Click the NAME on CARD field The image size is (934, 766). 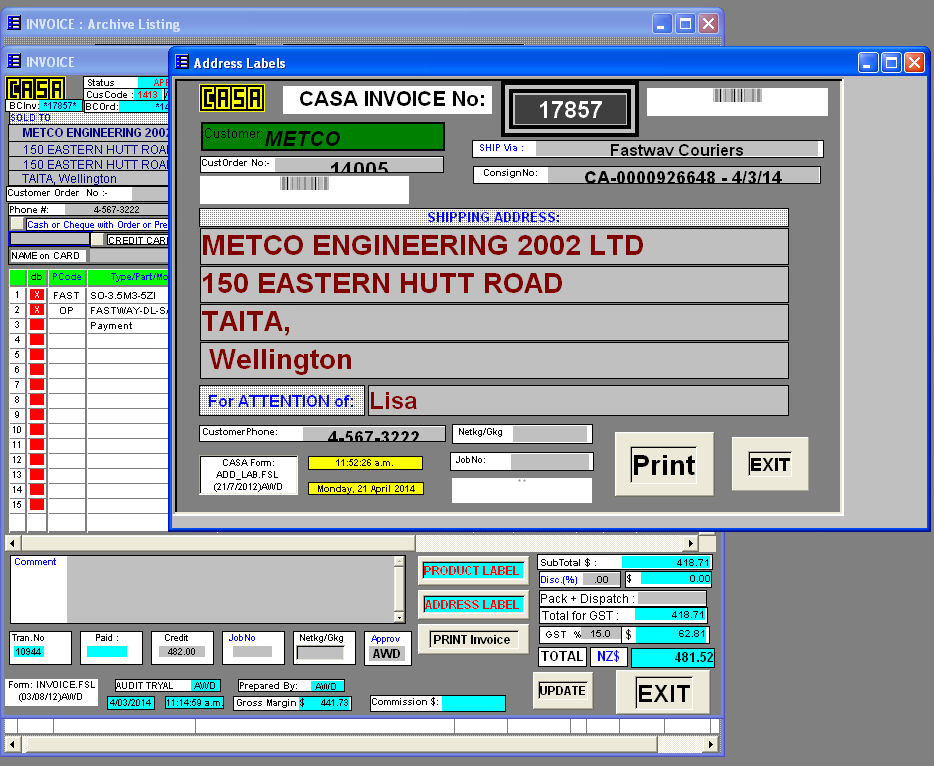[x=129, y=256]
